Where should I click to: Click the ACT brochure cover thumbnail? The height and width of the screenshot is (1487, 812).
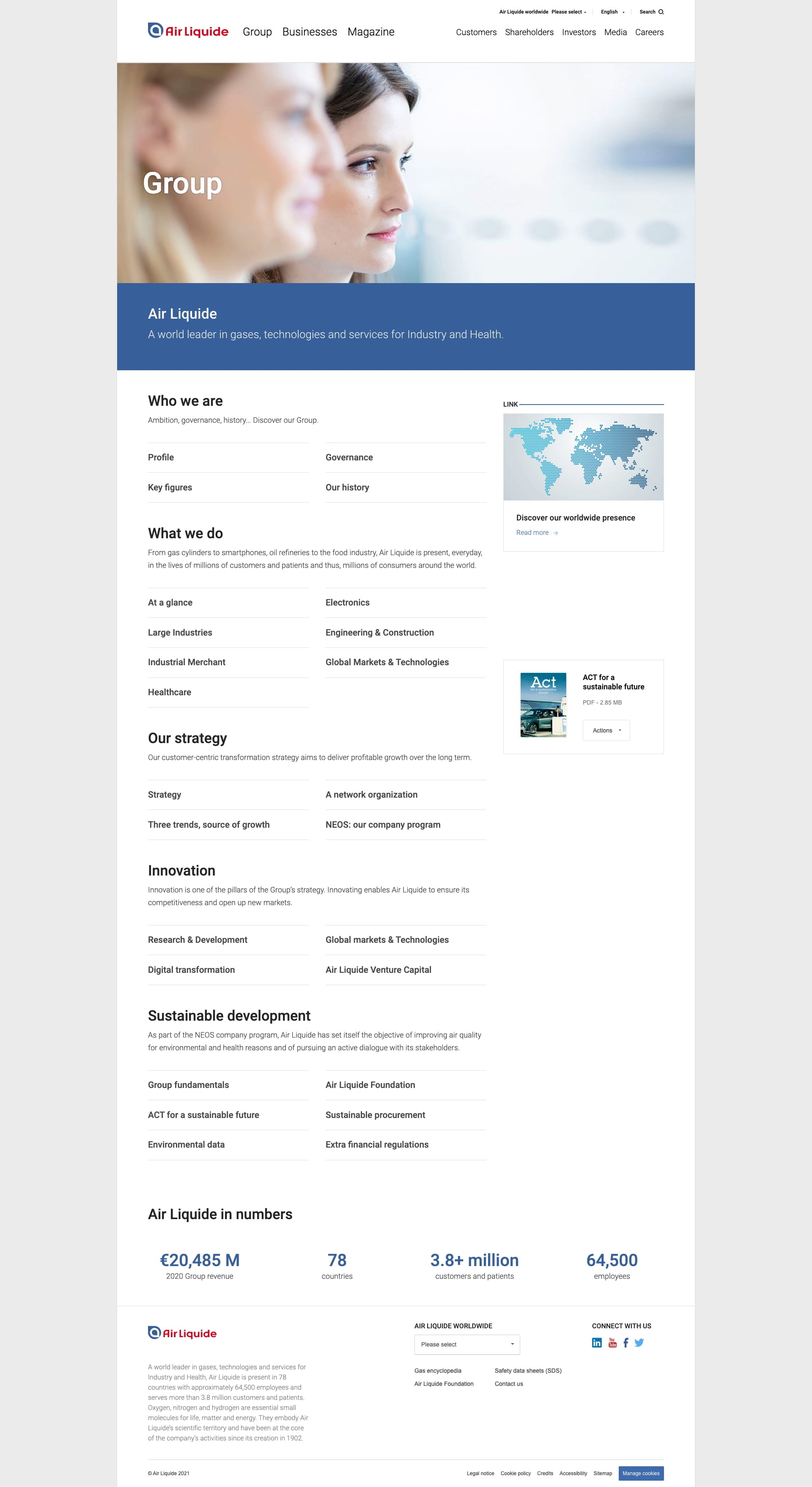[543, 705]
